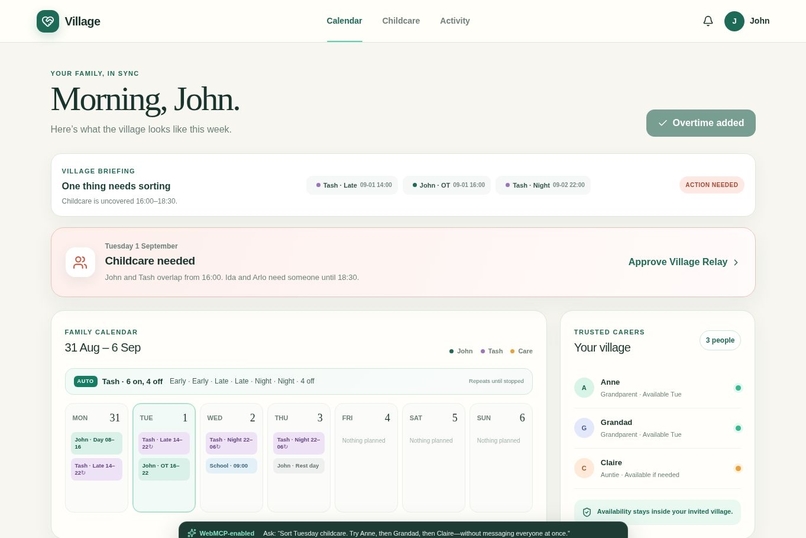Image resolution: width=806 pixels, height=538 pixels.
Task: Open Tash · Night 22–06 event on Thursday
Action: tap(299, 443)
